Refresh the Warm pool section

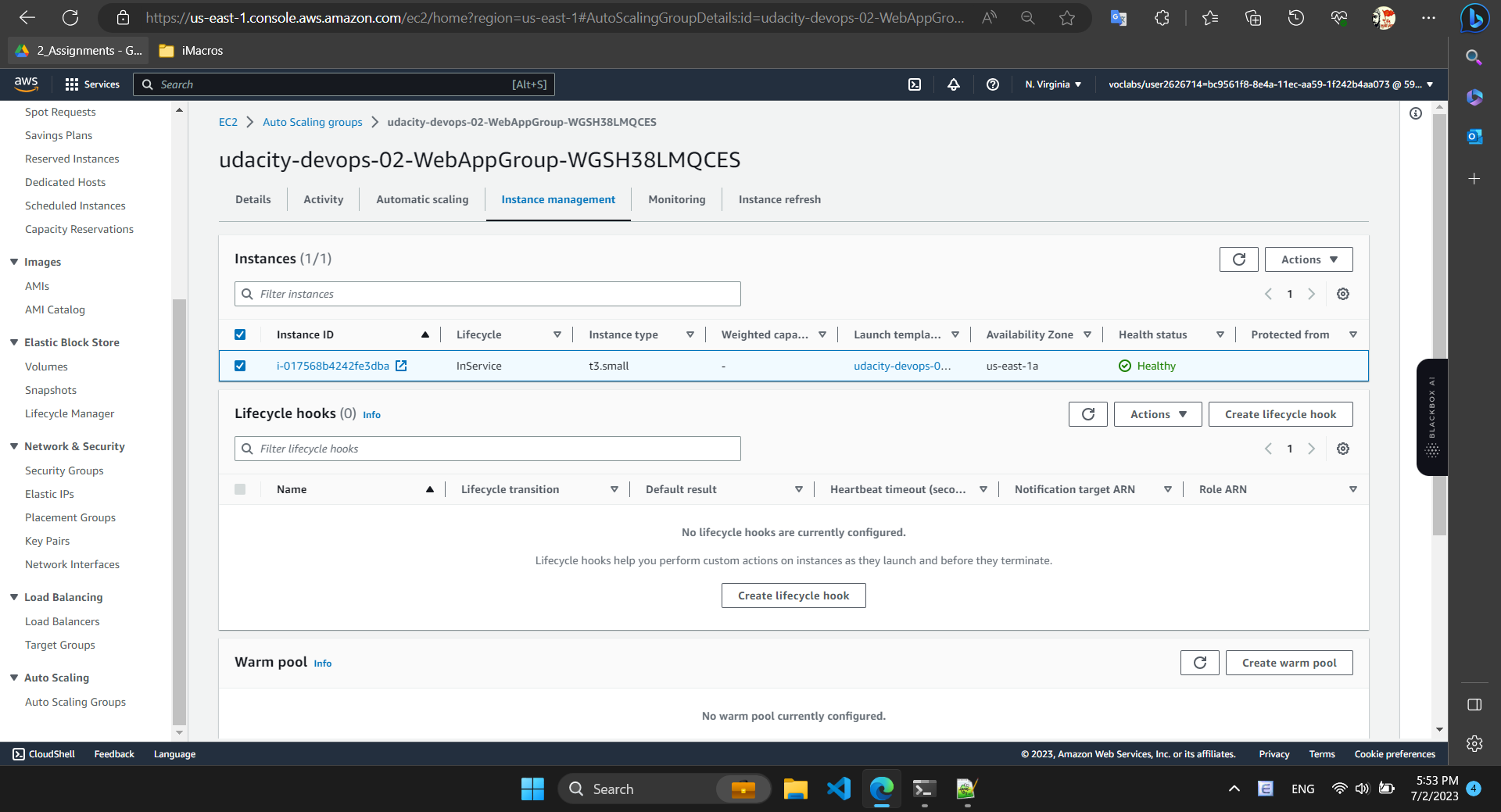[1199, 662]
